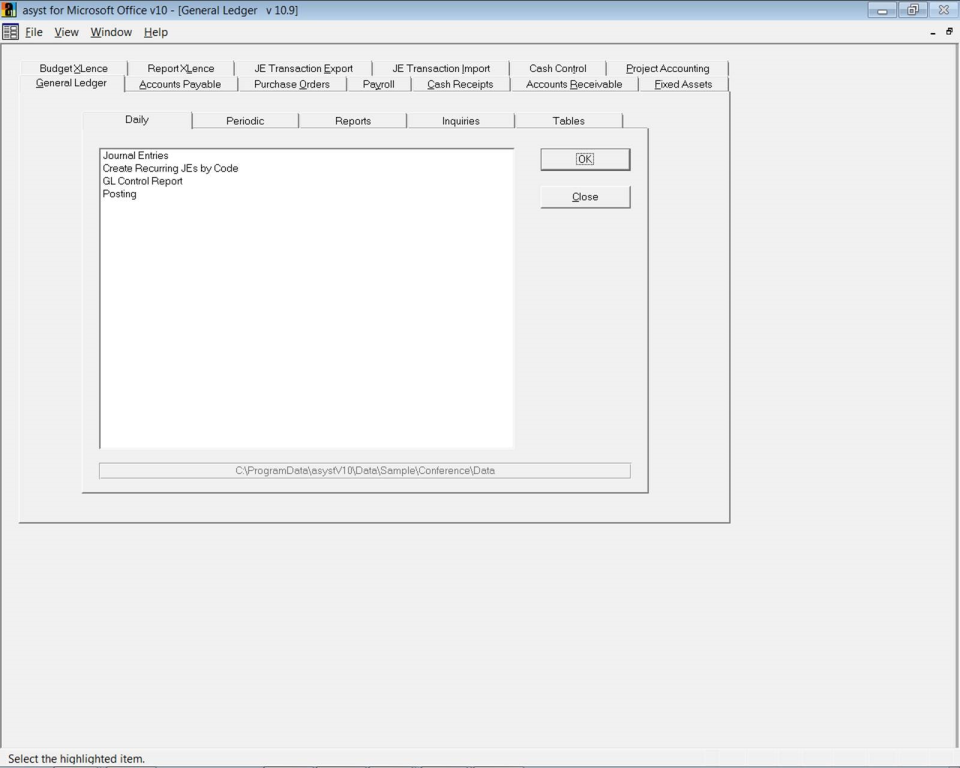The image size is (960, 768).
Task: Switch to the Cash Receipts tab
Action: click(460, 85)
